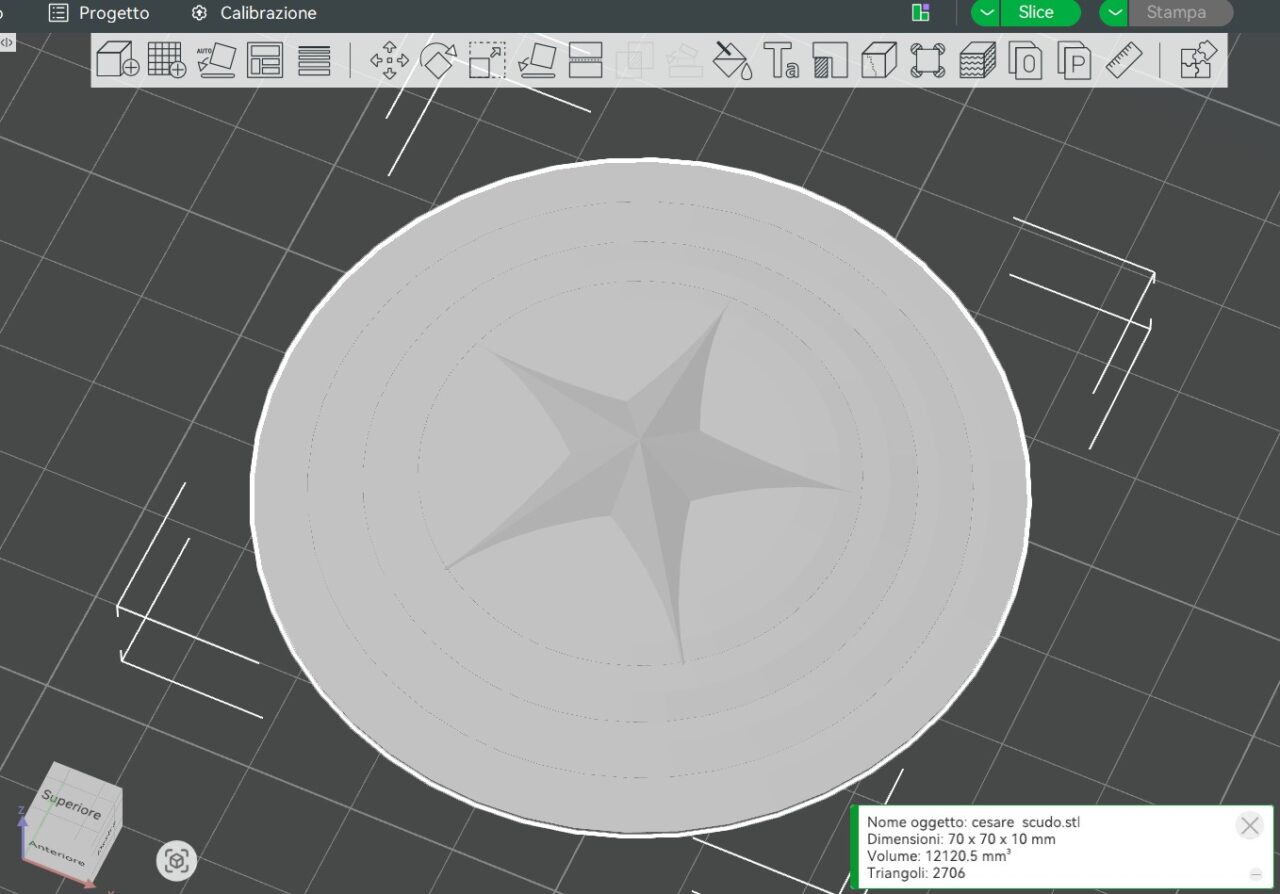Select the Auto orient tool

[x=215, y=60]
